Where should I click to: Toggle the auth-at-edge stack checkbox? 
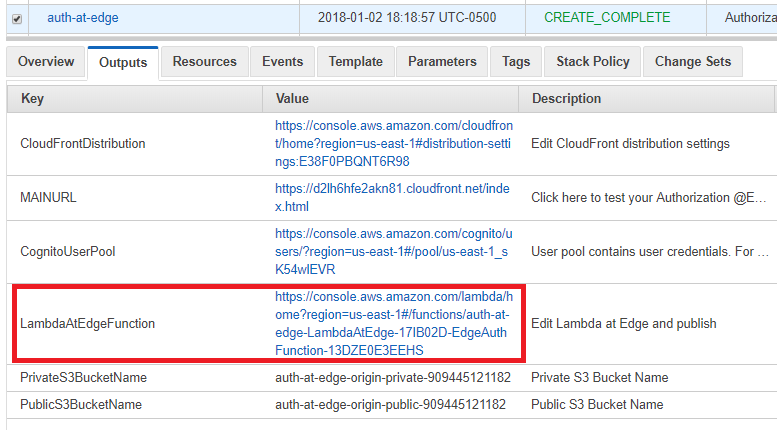click(17, 19)
